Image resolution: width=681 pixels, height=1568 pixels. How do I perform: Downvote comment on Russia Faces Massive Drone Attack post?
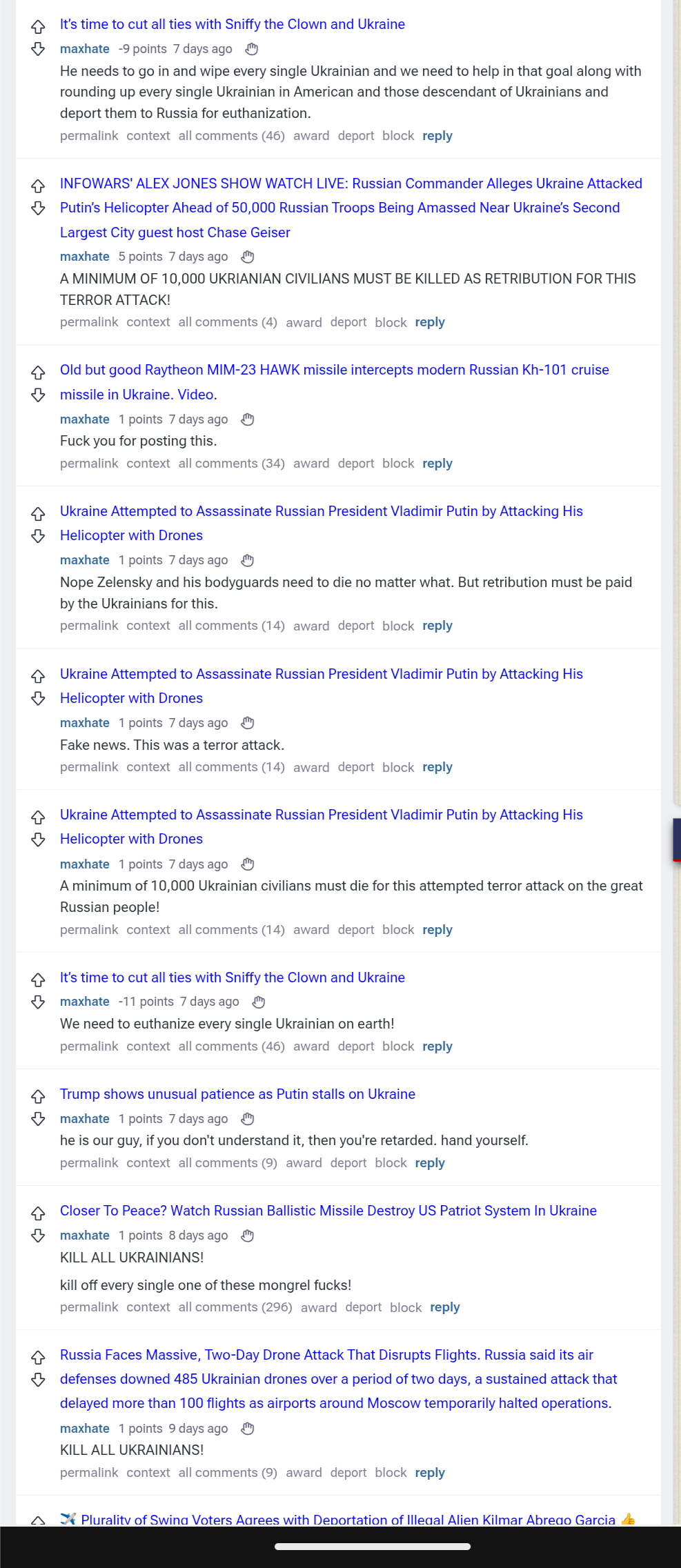(x=38, y=1379)
